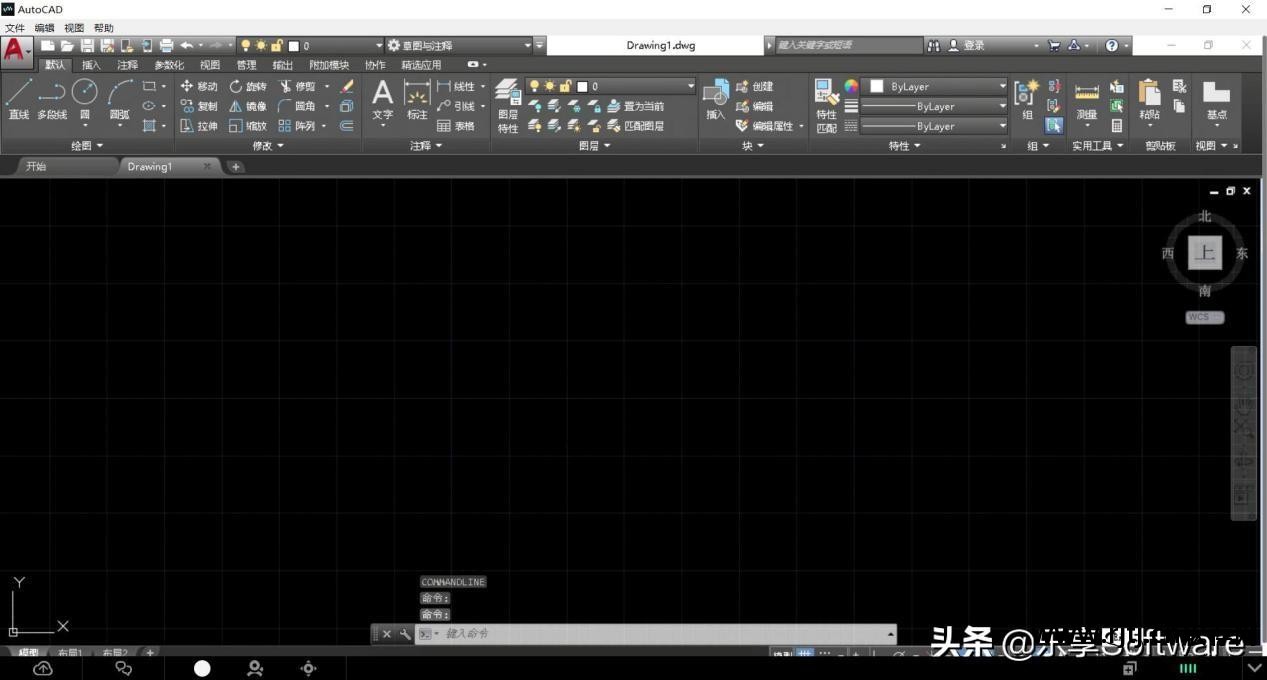
Task: Toggle the lightbulb in quick access layer control
Action: (x=246, y=45)
